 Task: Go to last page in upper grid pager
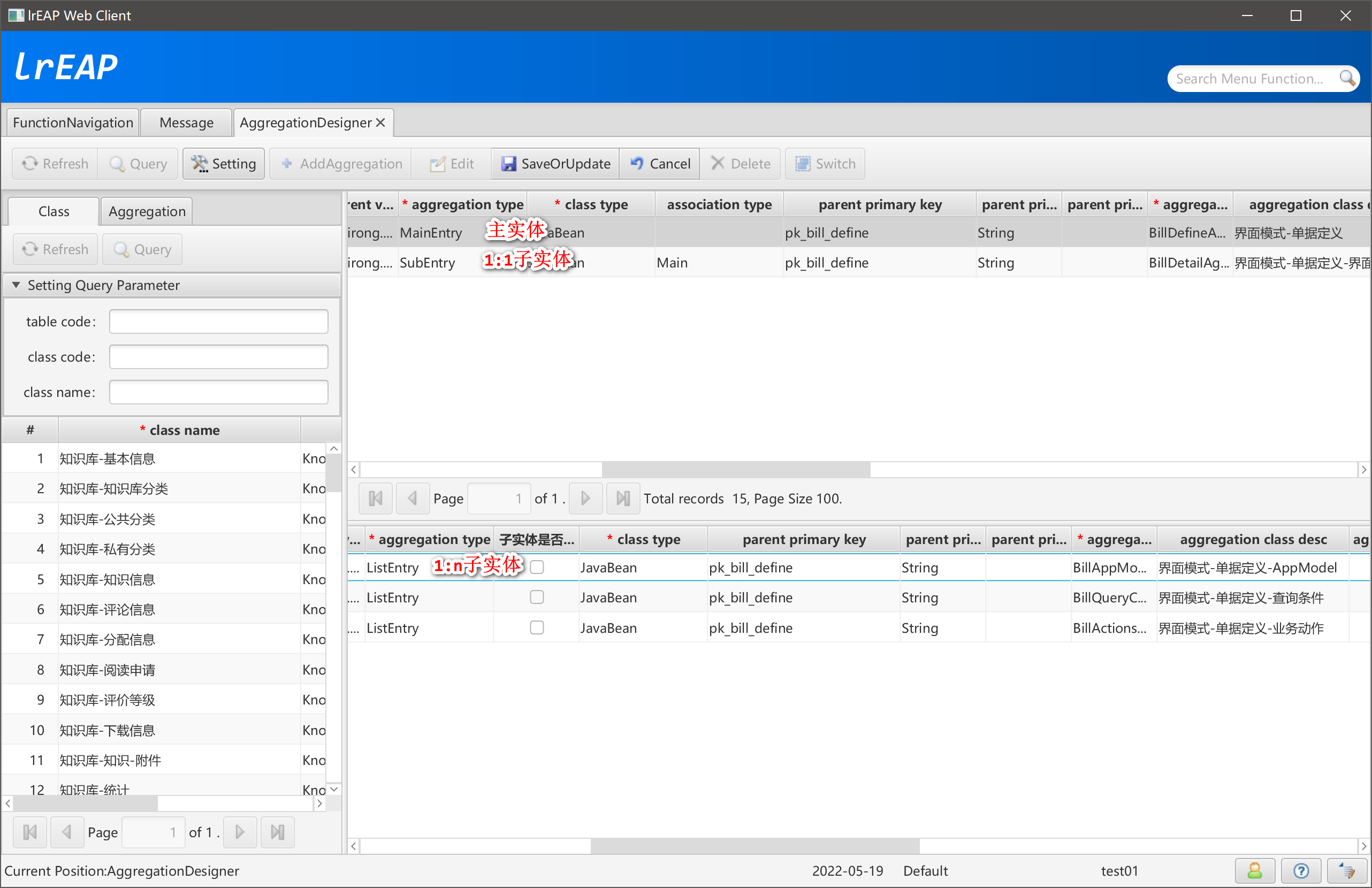pyautogui.click(x=623, y=499)
